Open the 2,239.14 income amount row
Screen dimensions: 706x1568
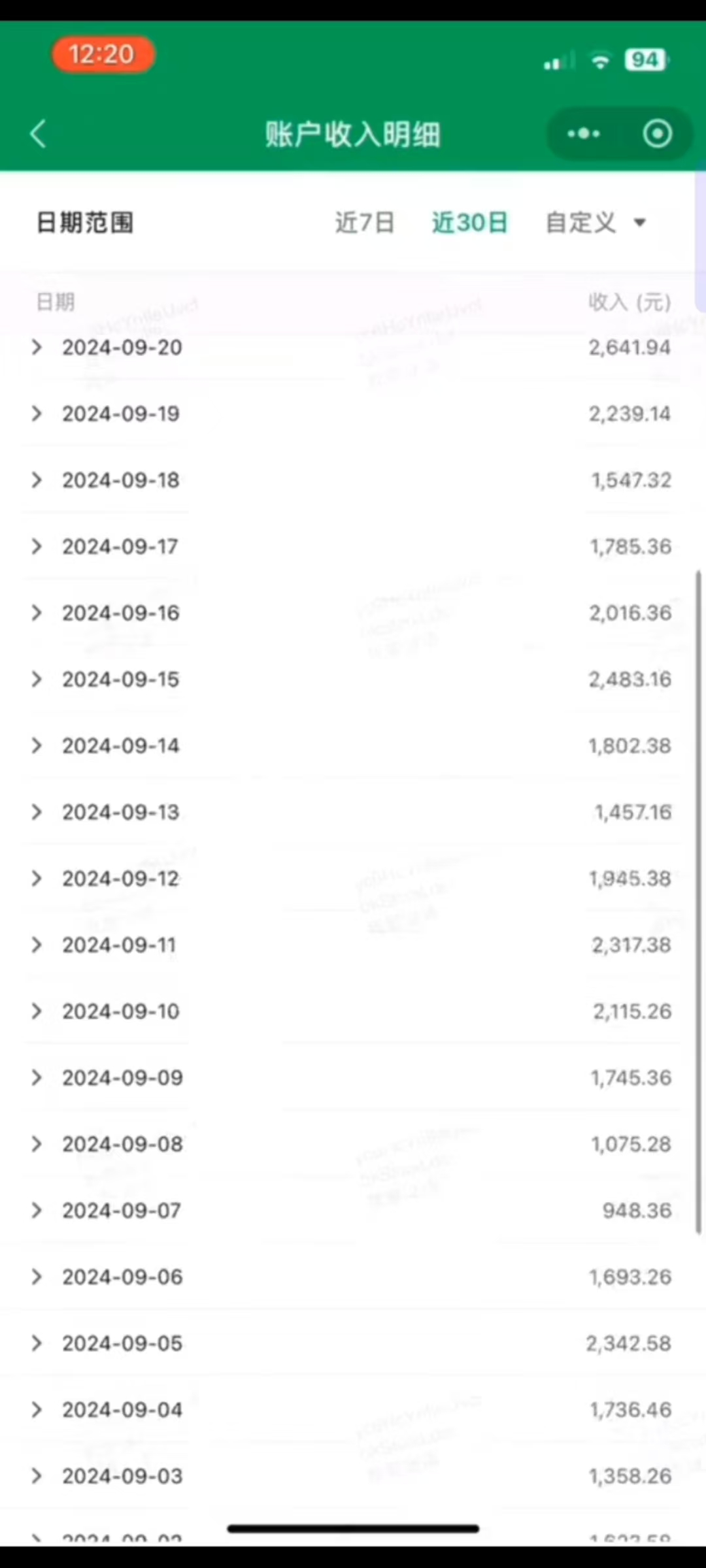pyautogui.click(x=353, y=414)
